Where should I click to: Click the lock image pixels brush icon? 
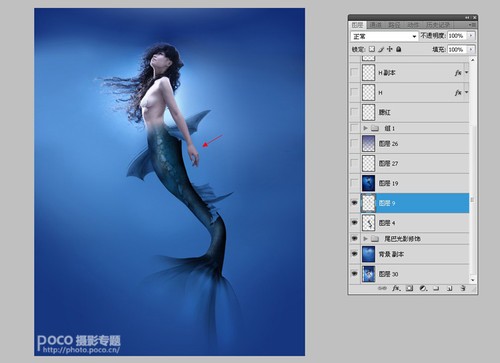pyautogui.click(x=381, y=49)
